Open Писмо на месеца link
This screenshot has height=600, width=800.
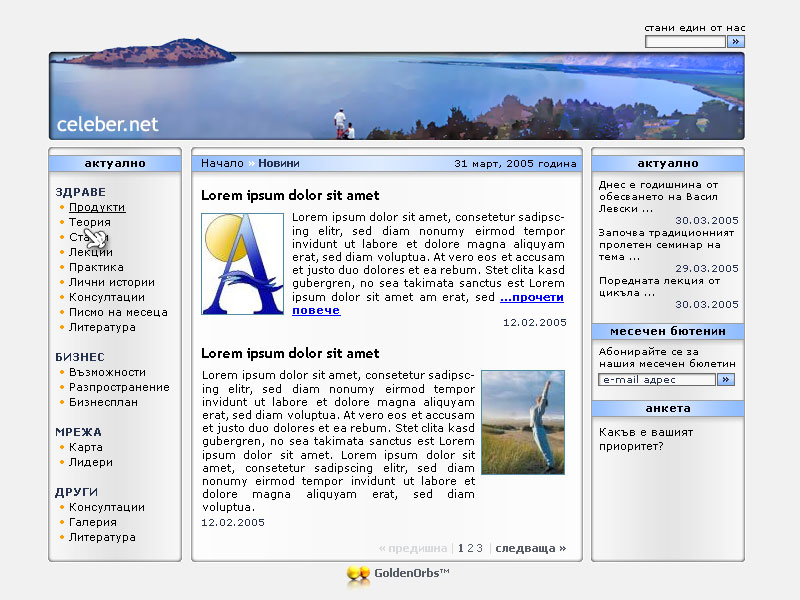coord(118,312)
